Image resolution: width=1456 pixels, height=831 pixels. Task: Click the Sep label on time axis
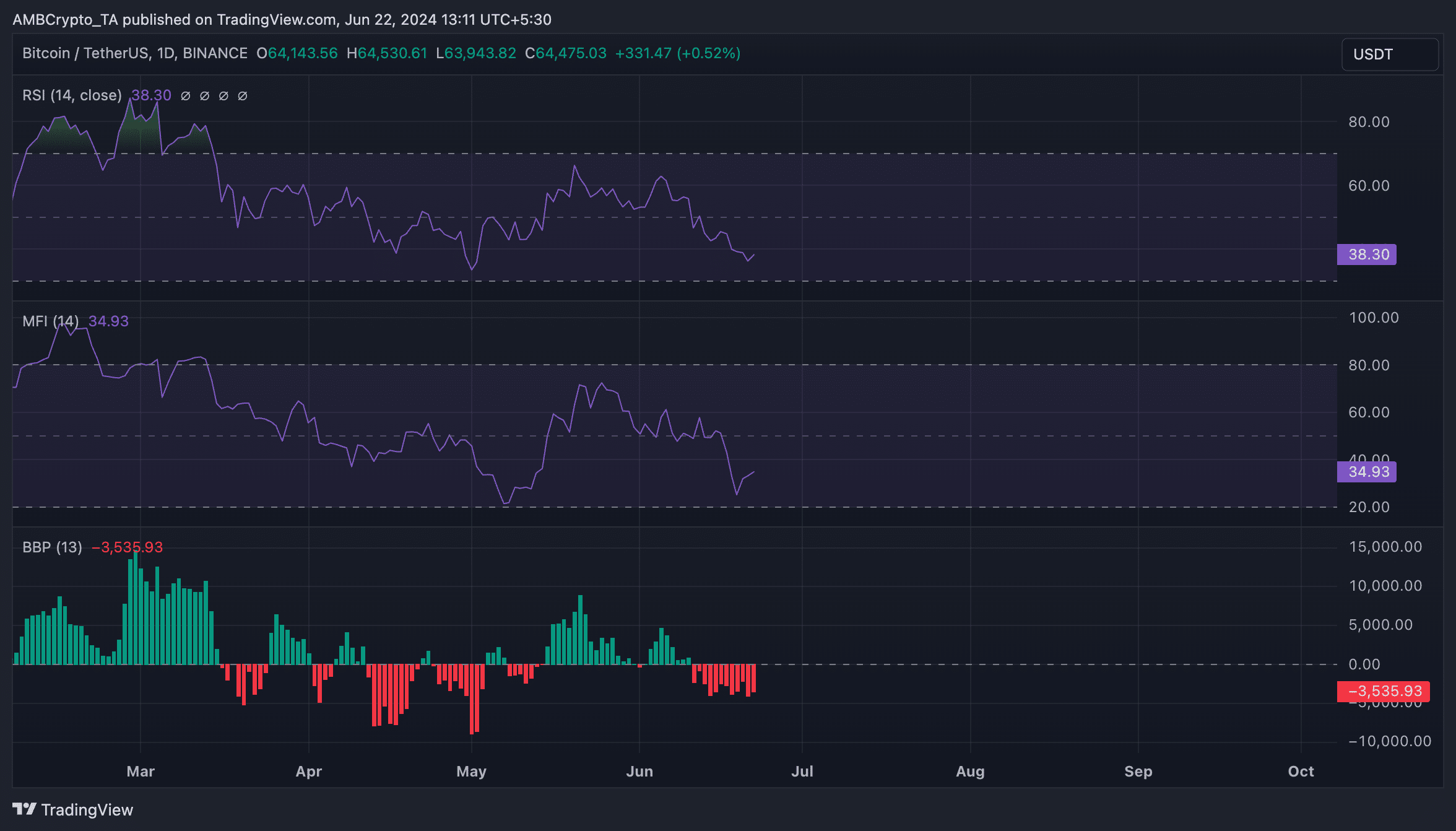pos(1138,772)
